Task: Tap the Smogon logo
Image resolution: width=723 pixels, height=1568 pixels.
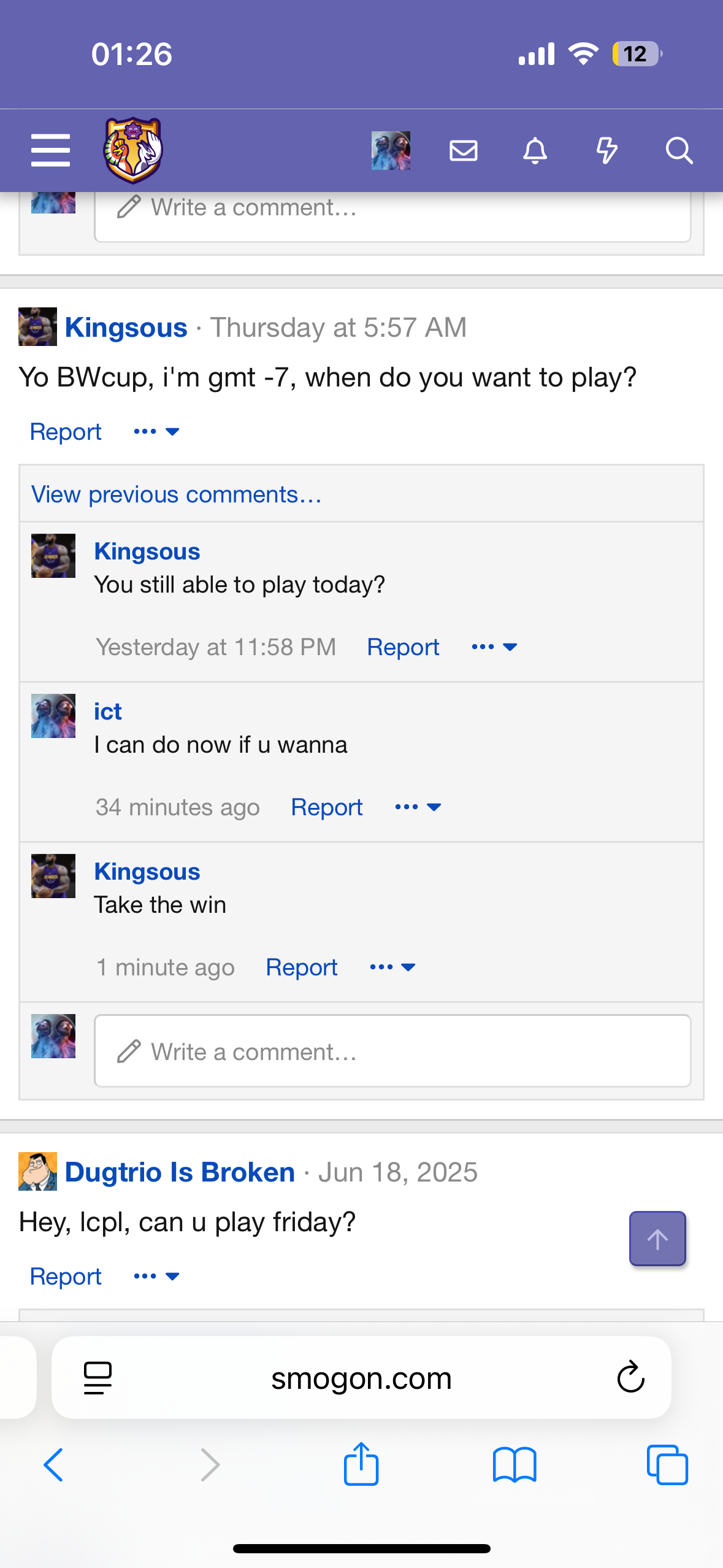Action: pos(133,150)
